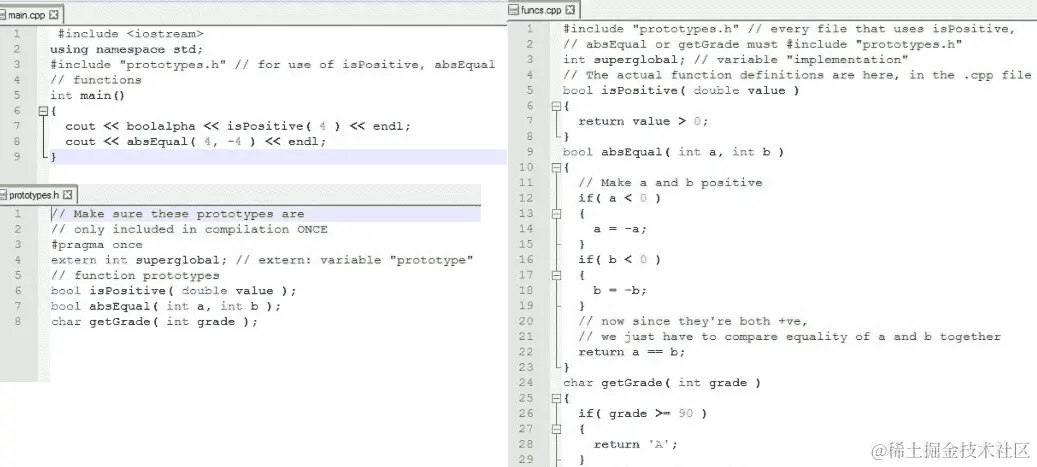This screenshot has height=467, width=1037.
Task: Click the 'if( b < 0 )' line
Action: point(620,259)
